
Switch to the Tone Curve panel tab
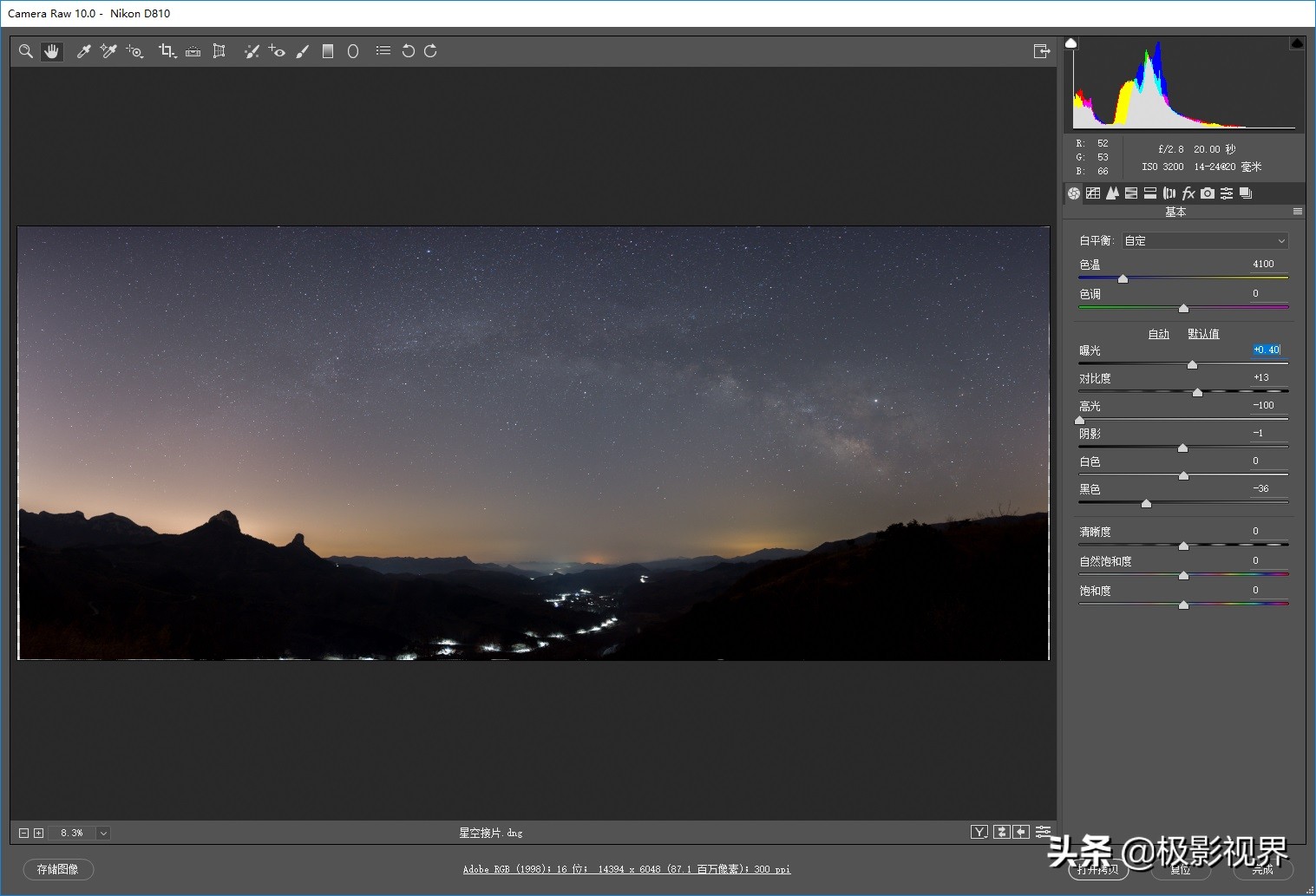tap(1093, 193)
